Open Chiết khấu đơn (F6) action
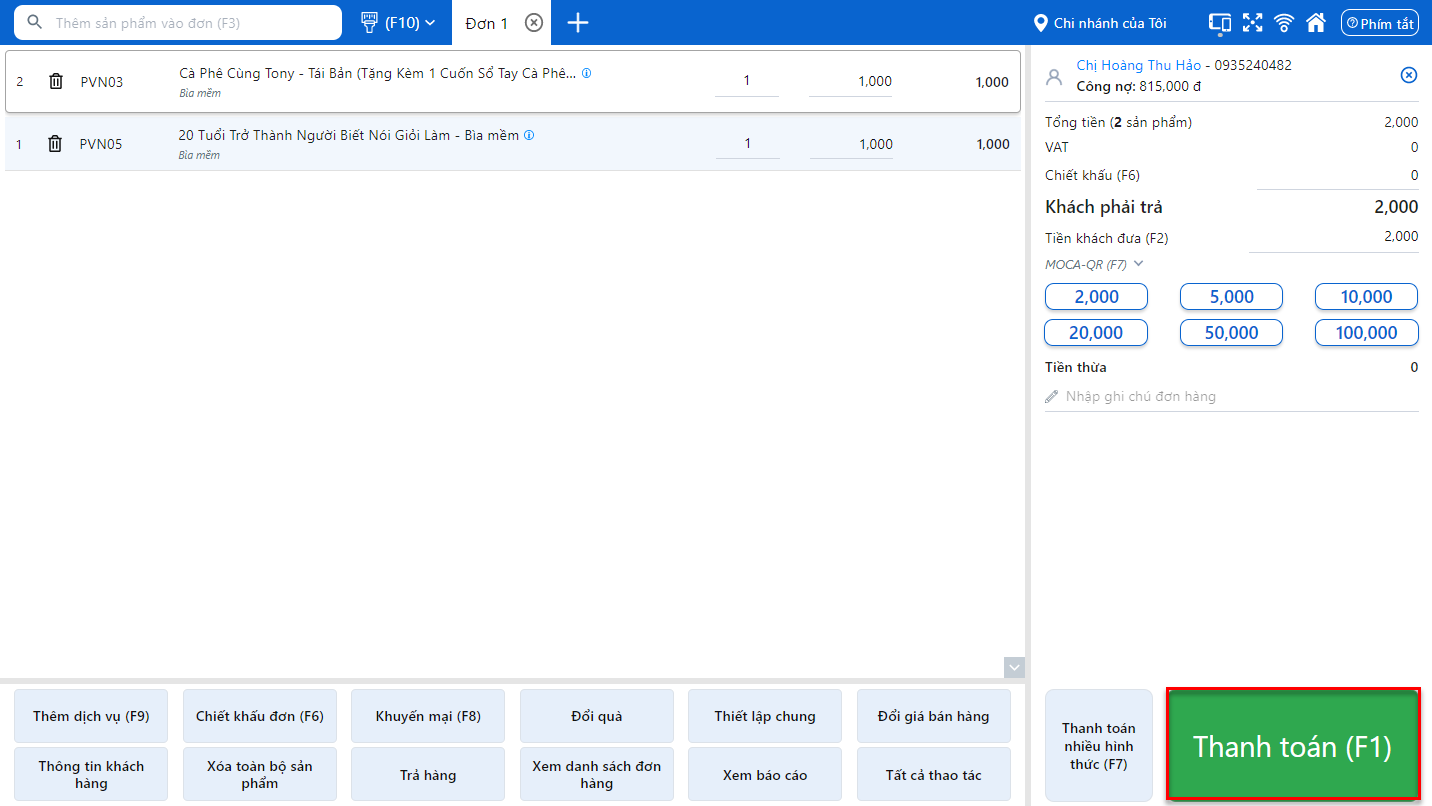 [260, 716]
